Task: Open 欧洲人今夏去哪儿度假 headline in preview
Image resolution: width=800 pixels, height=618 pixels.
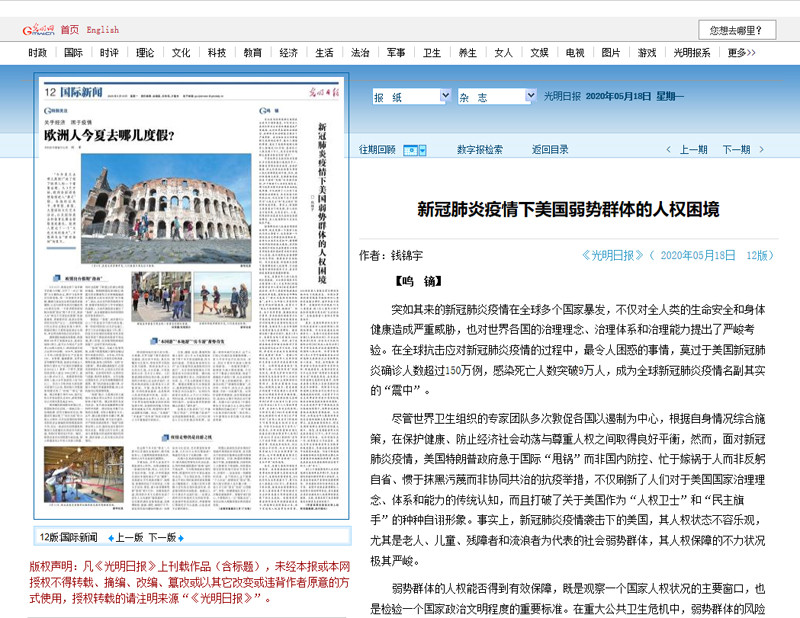Action: coord(108,133)
